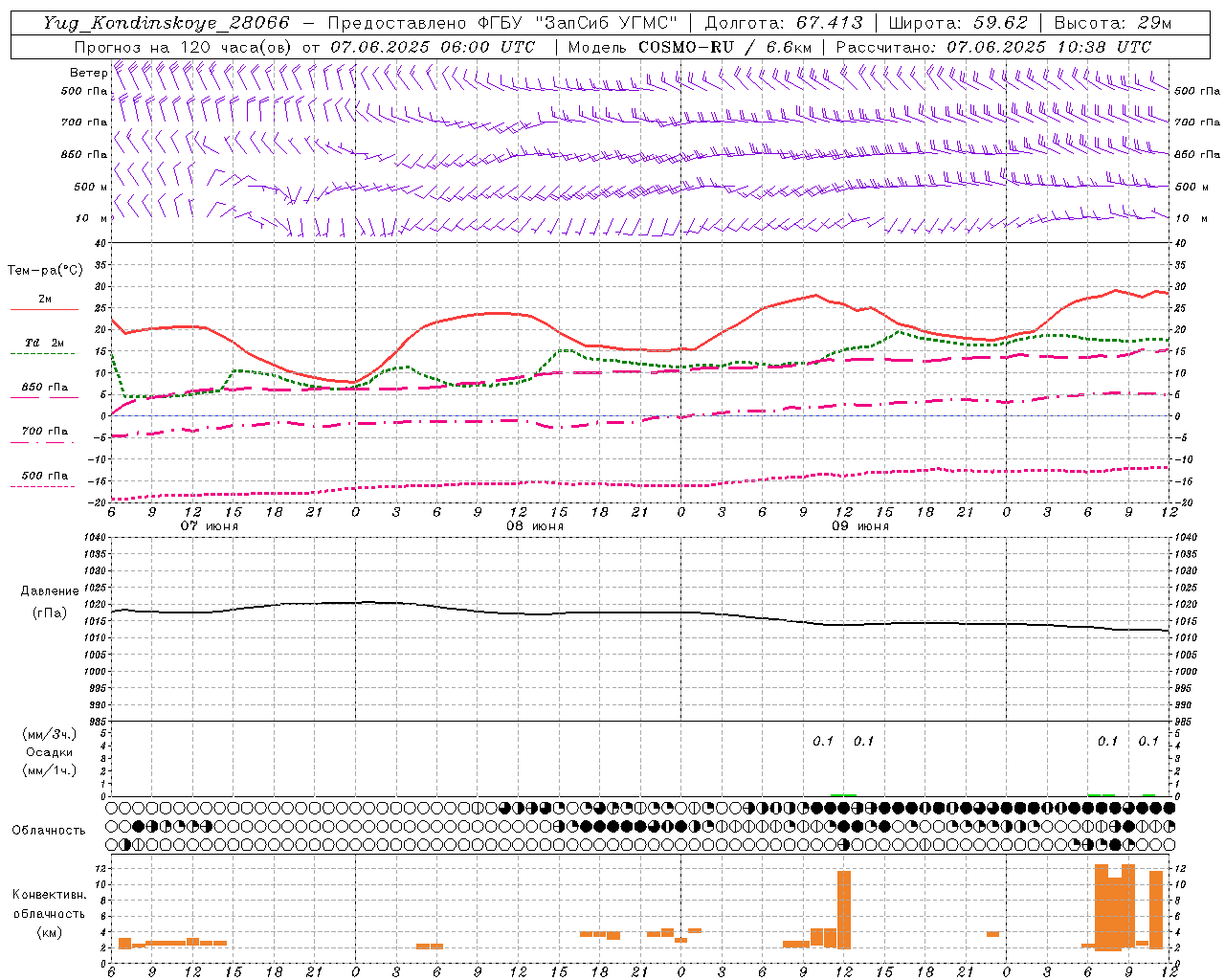This screenshot has width=1225, height=980.
Task: Click the Тем-ра(°C) axis title
Action: (x=45, y=271)
